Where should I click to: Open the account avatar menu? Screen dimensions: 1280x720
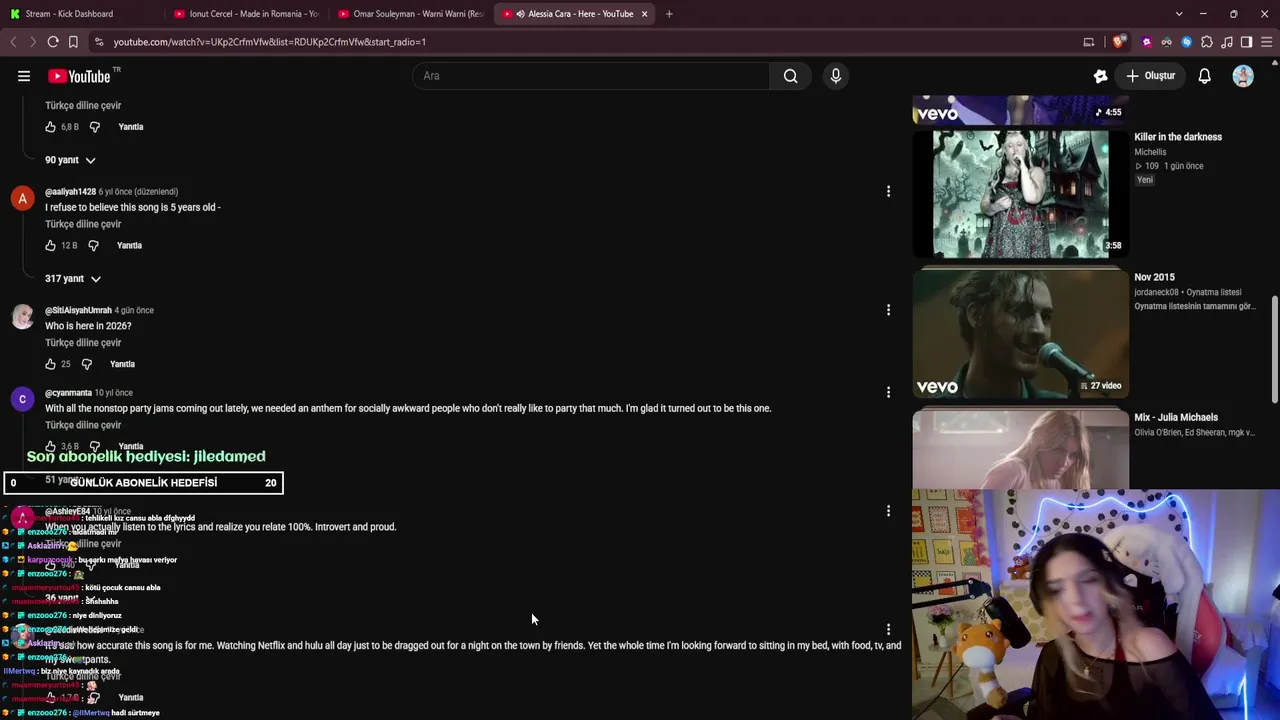coord(1243,76)
